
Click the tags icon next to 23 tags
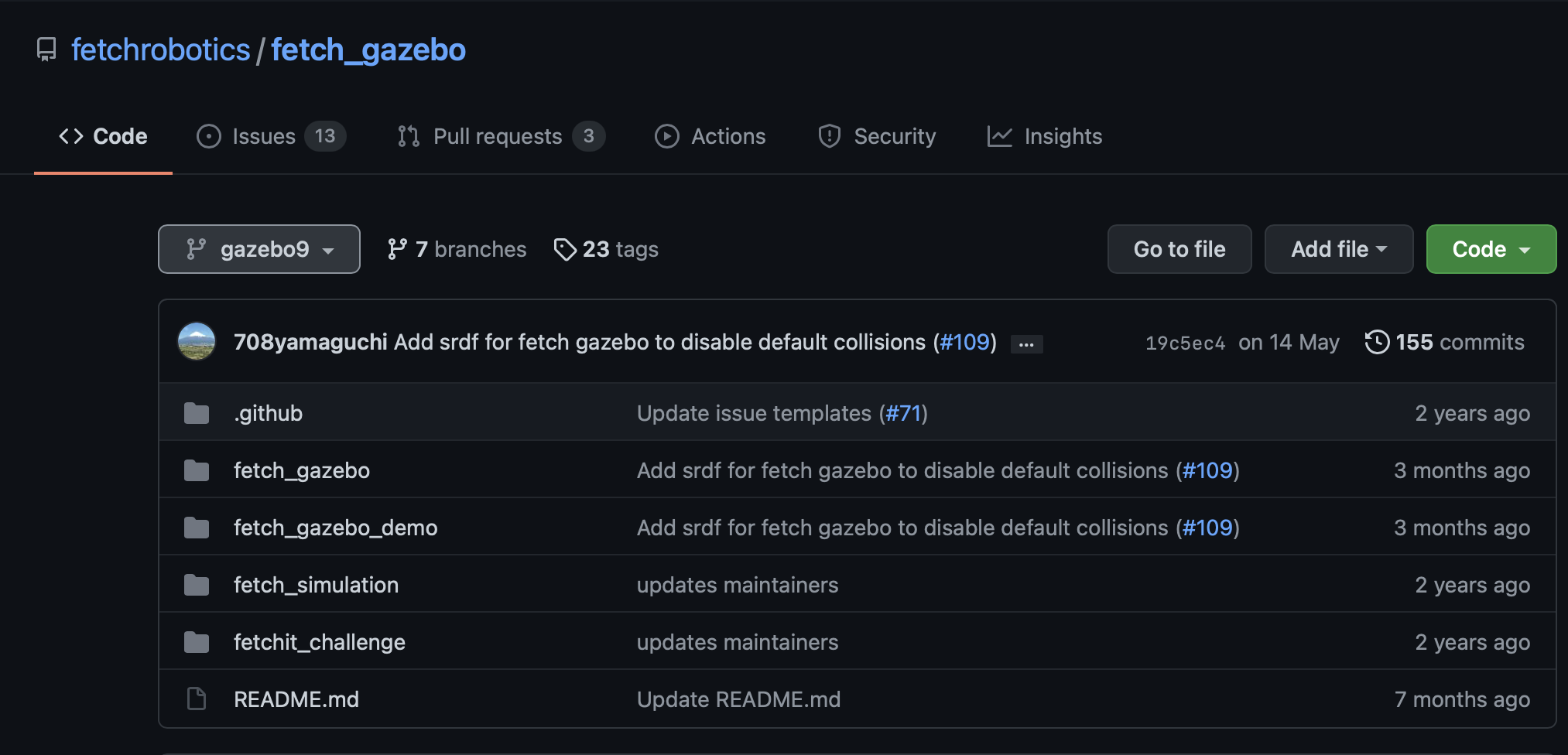[565, 249]
